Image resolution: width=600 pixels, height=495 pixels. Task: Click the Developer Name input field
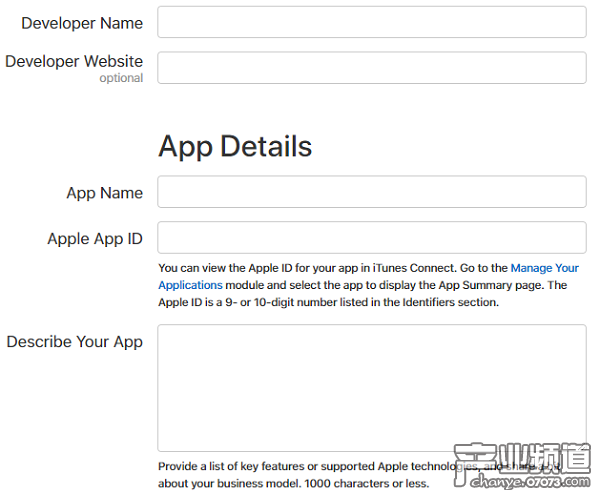(371, 22)
